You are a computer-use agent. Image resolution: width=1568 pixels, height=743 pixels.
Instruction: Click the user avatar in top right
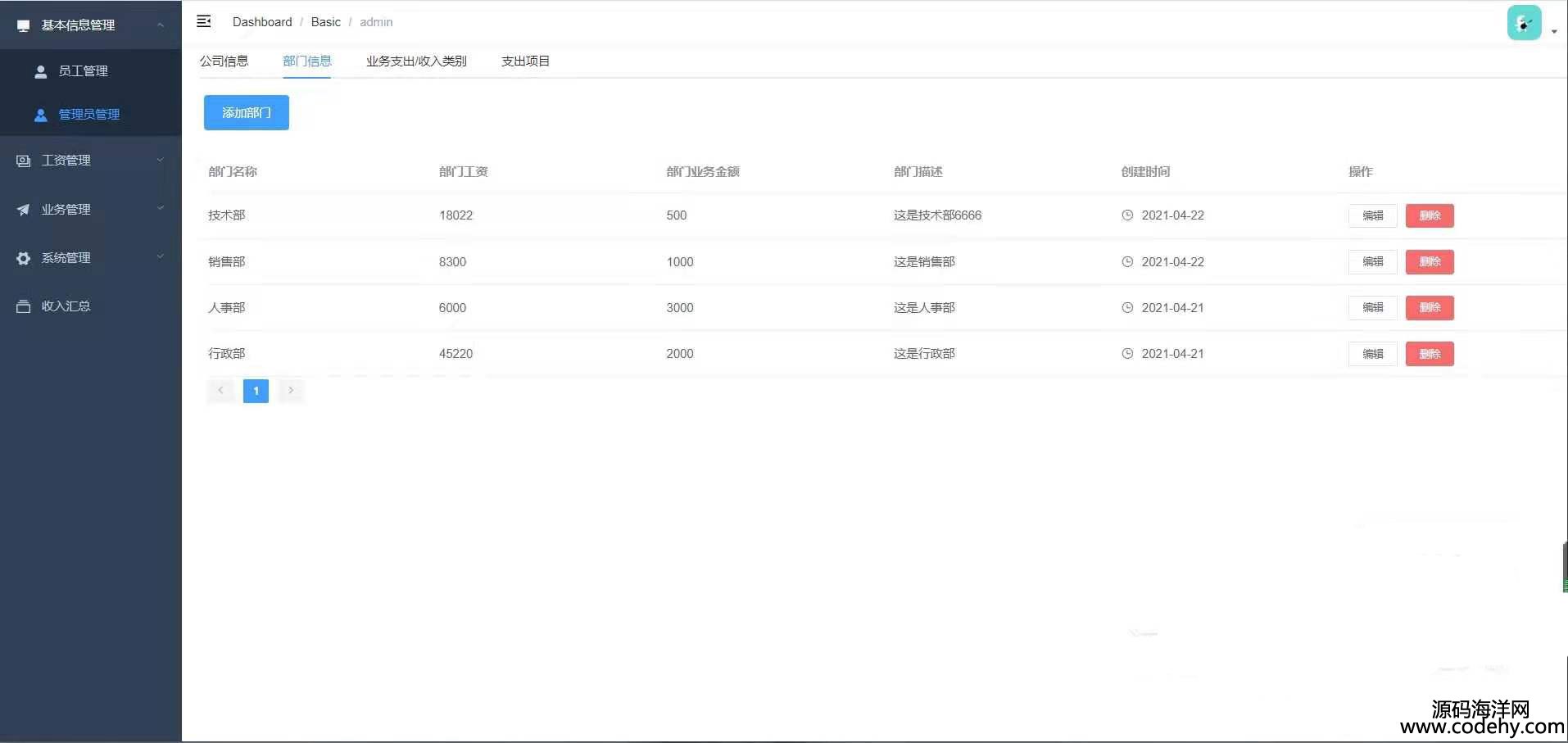1524,23
